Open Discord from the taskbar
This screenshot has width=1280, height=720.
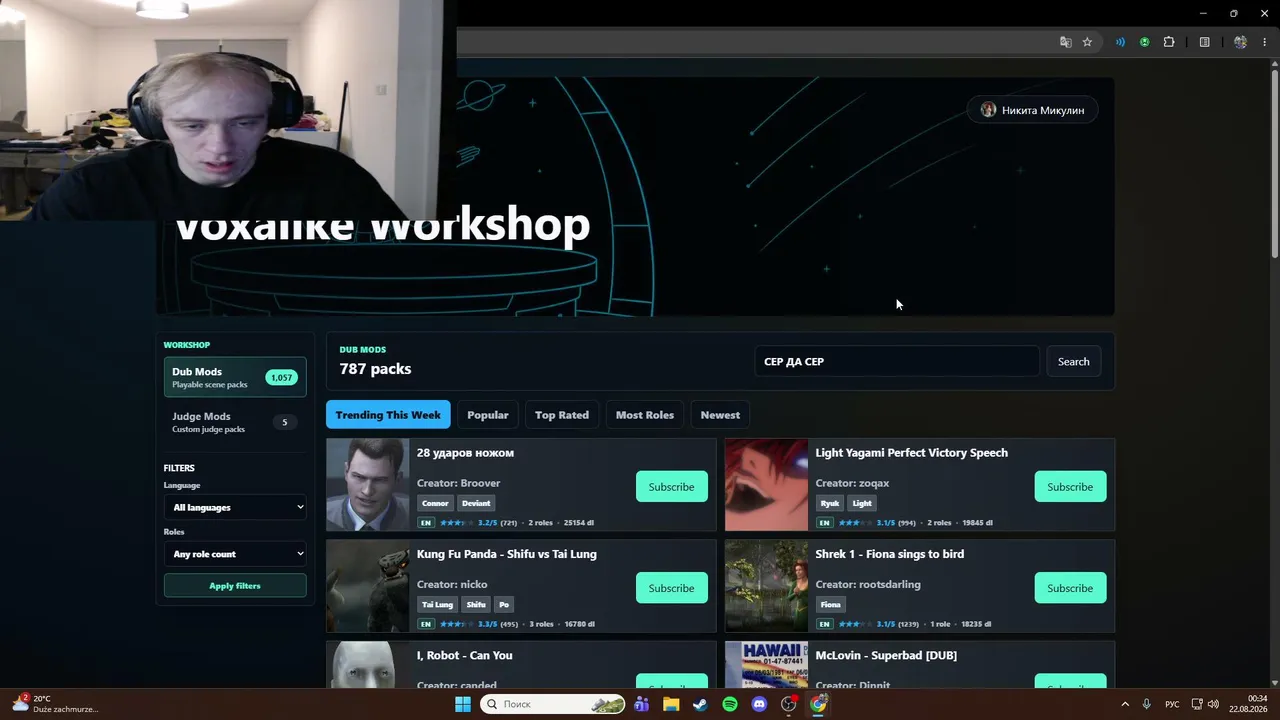759,704
